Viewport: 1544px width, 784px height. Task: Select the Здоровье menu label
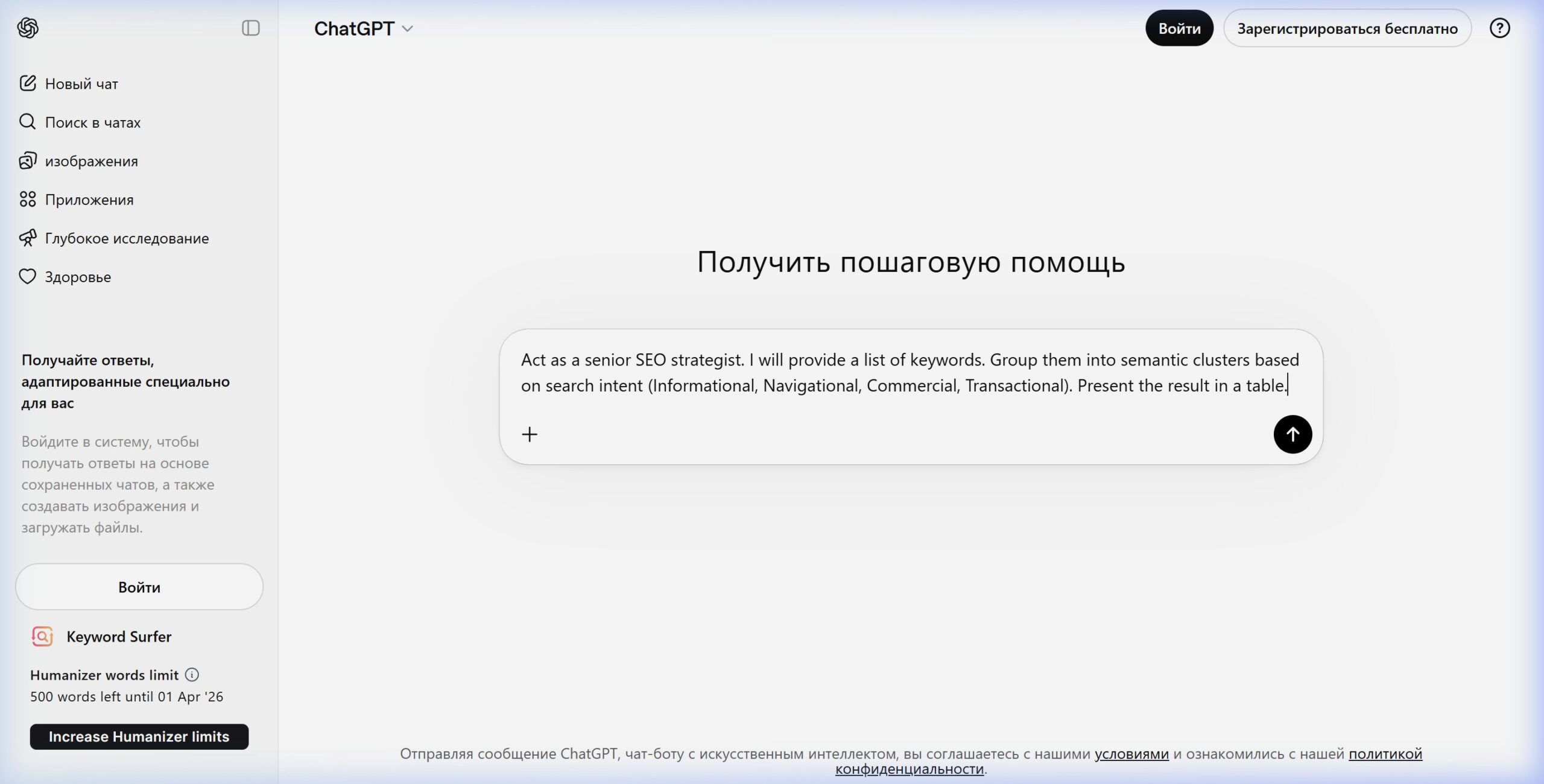(x=78, y=277)
